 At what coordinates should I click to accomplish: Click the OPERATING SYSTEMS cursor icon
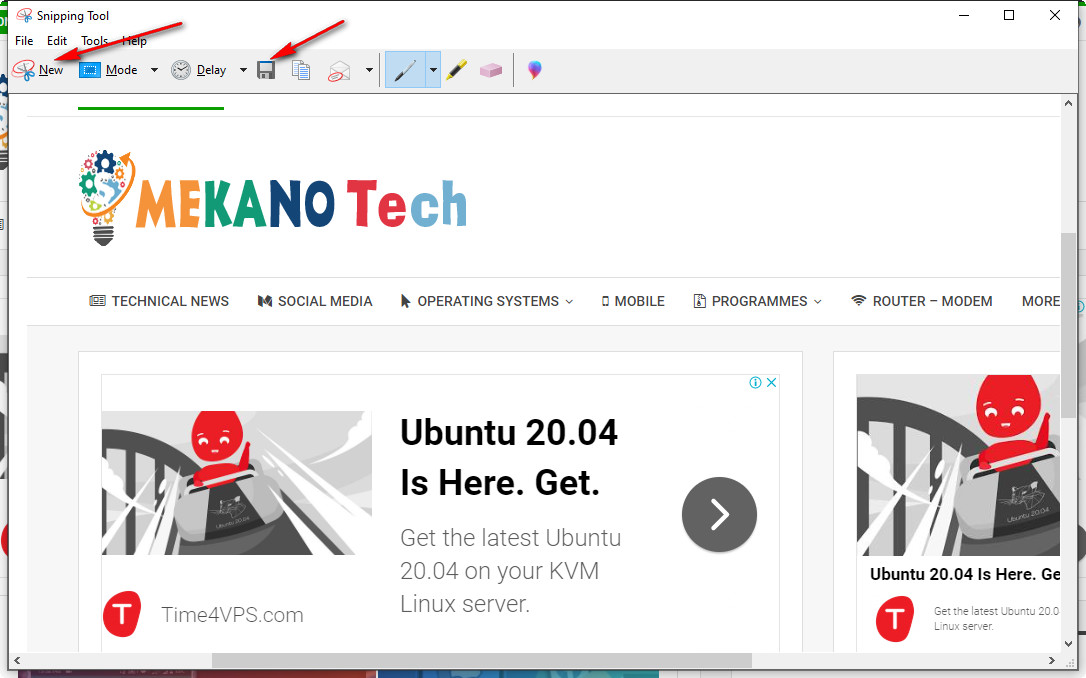[x=406, y=301]
